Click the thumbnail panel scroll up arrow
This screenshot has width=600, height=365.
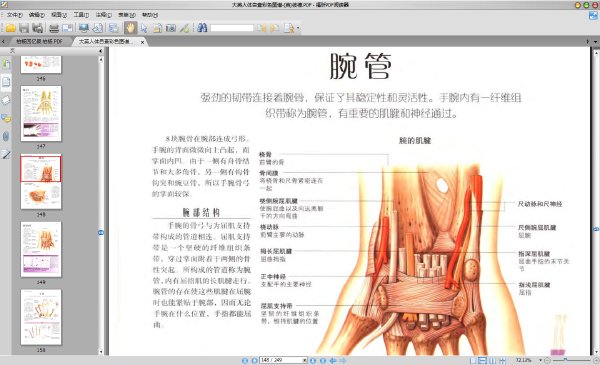click(101, 59)
